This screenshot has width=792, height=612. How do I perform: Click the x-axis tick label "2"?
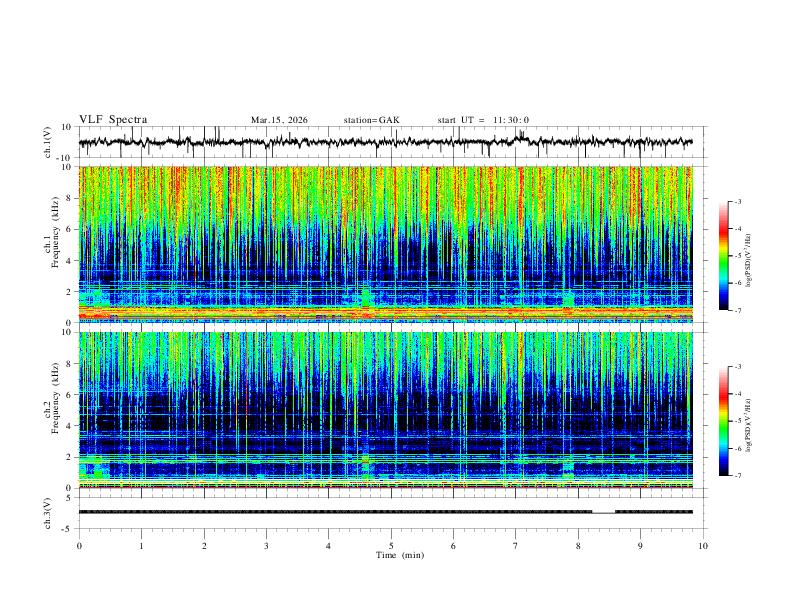(204, 546)
